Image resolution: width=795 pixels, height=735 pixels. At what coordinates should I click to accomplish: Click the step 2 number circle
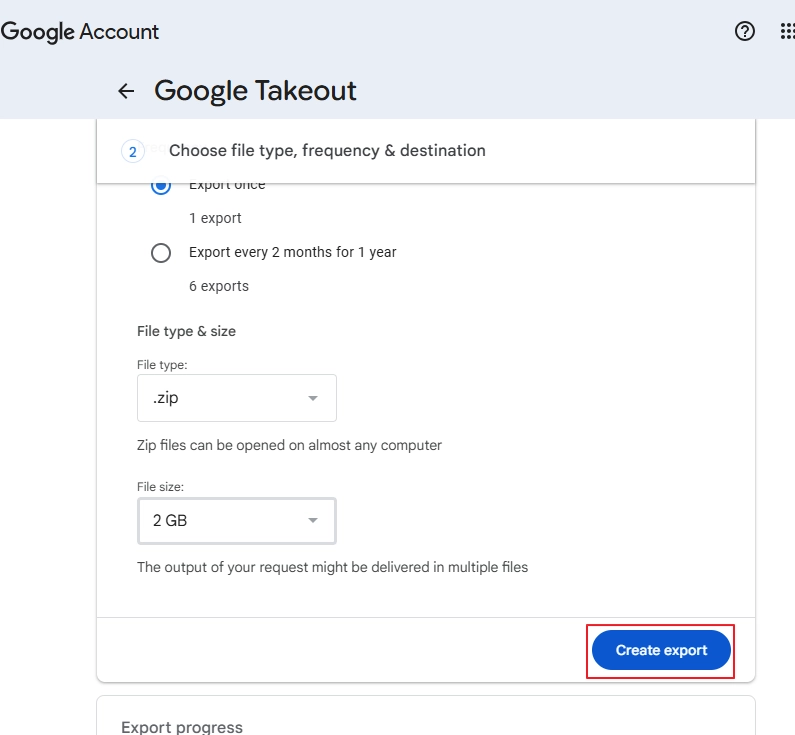pyautogui.click(x=133, y=152)
